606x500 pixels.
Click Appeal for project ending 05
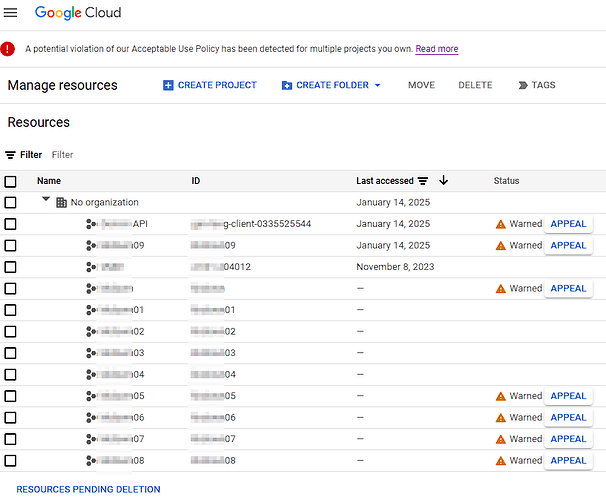pyautogui.click(x=568, y=396)
